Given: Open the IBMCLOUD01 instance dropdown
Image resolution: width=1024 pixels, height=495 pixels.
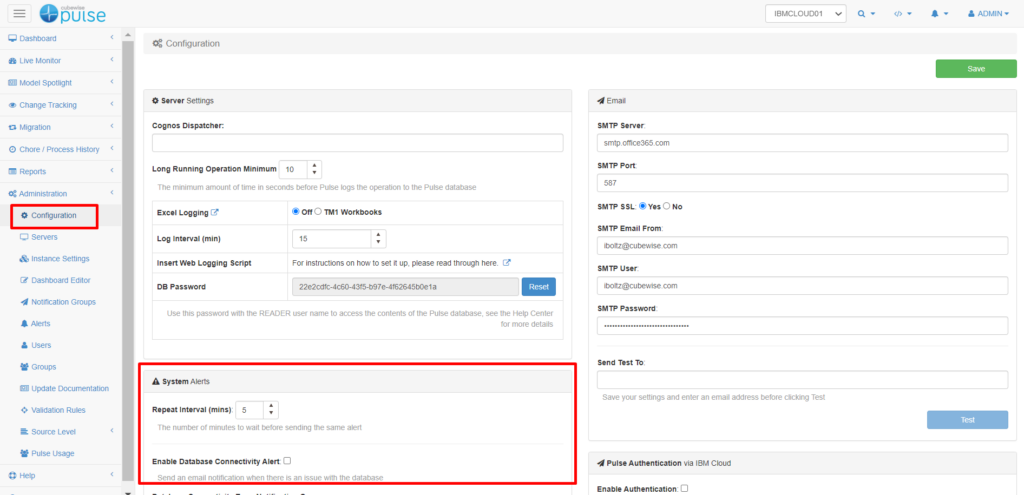Looking at the screenshot, I should coord(805,14).
